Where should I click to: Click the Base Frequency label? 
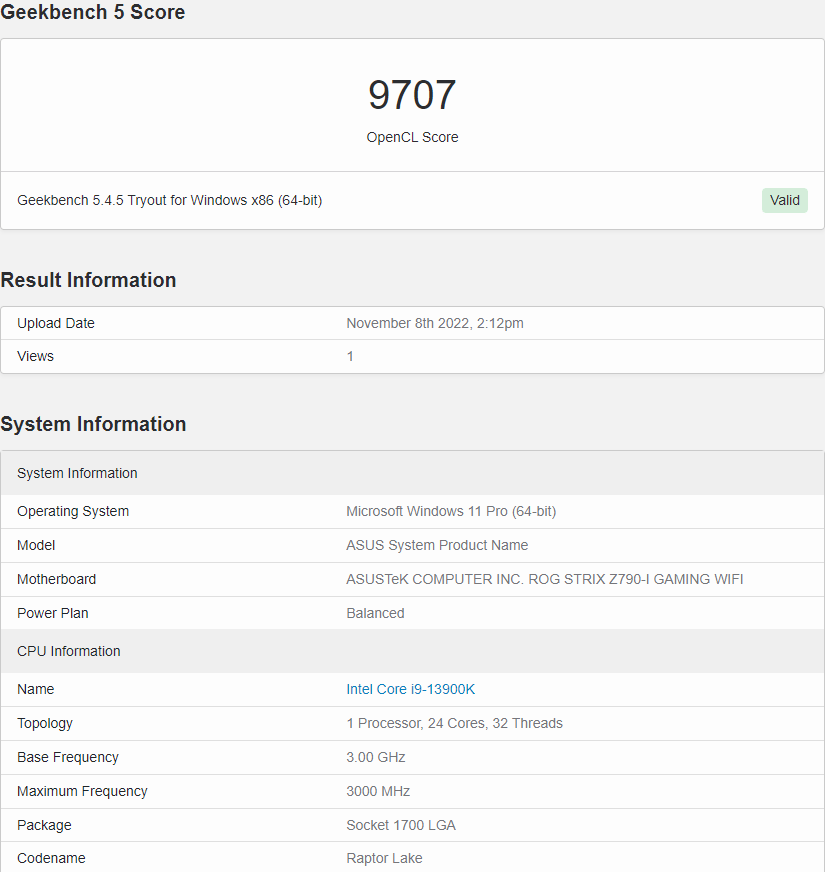(68, 757)
